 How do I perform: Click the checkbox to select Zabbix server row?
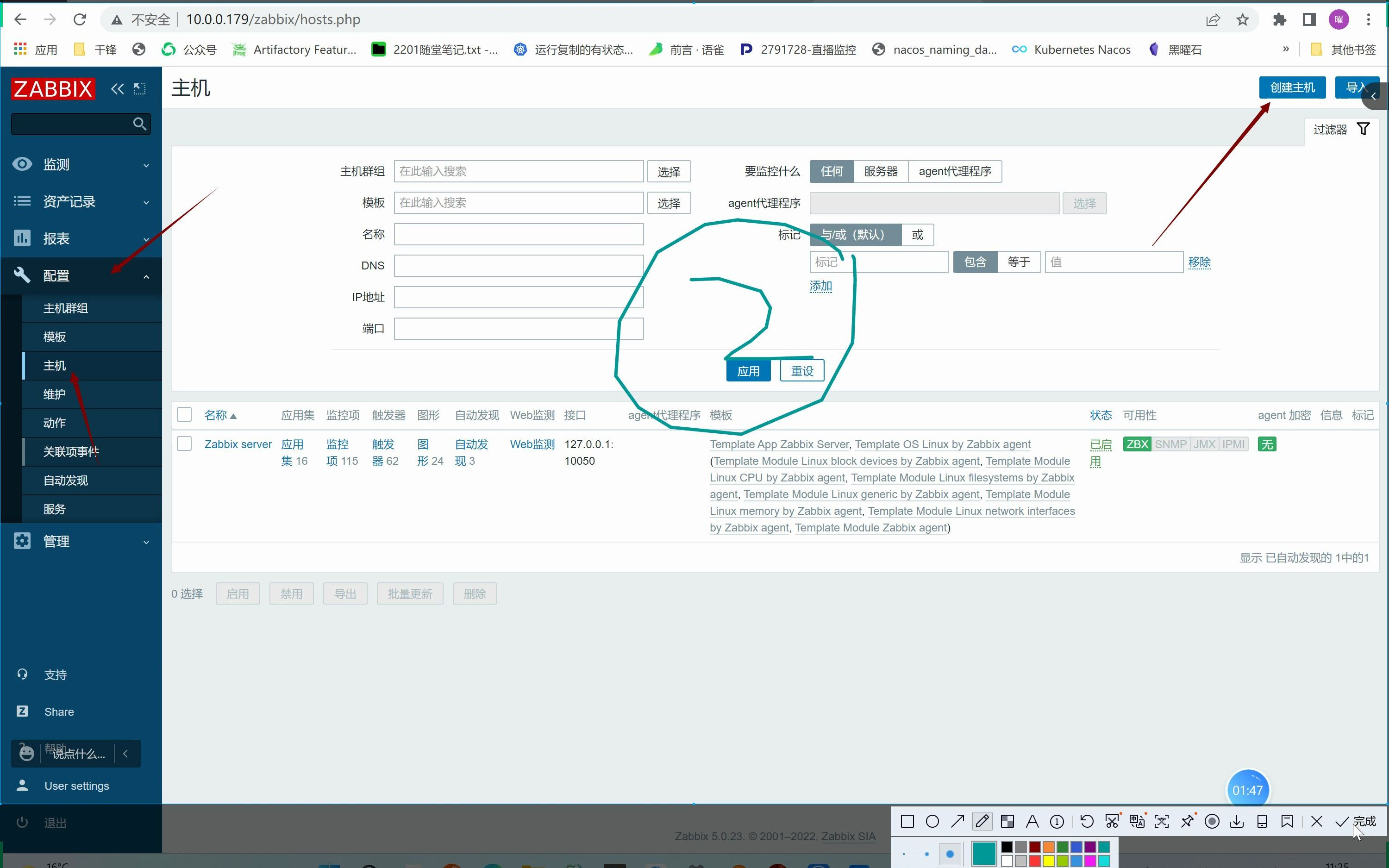184,443
